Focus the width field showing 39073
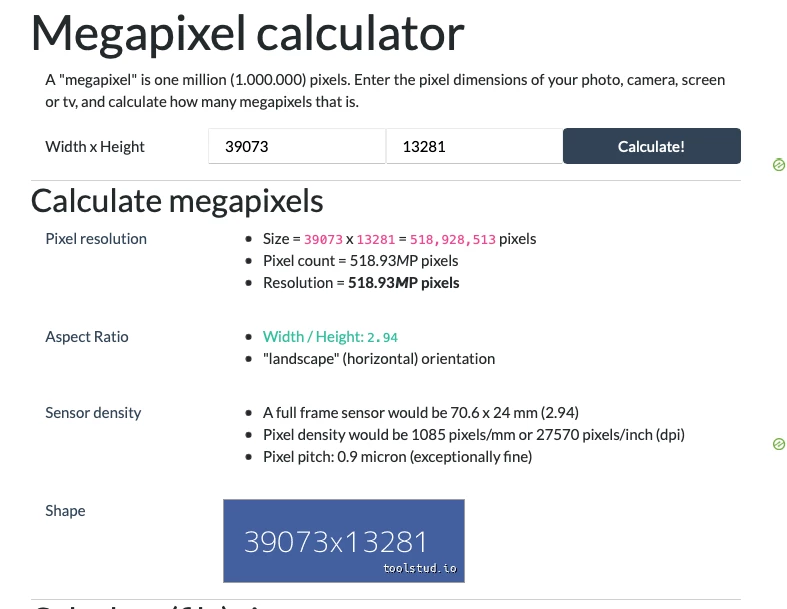Image resolution: width=787 pixels, height=609 pixels. click(297, 146)
